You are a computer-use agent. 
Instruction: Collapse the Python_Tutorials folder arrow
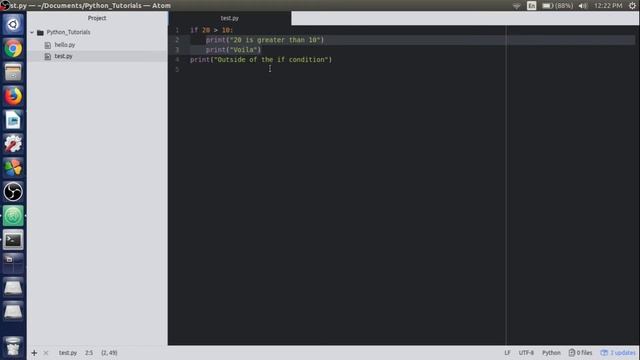(x=32, y=32)
